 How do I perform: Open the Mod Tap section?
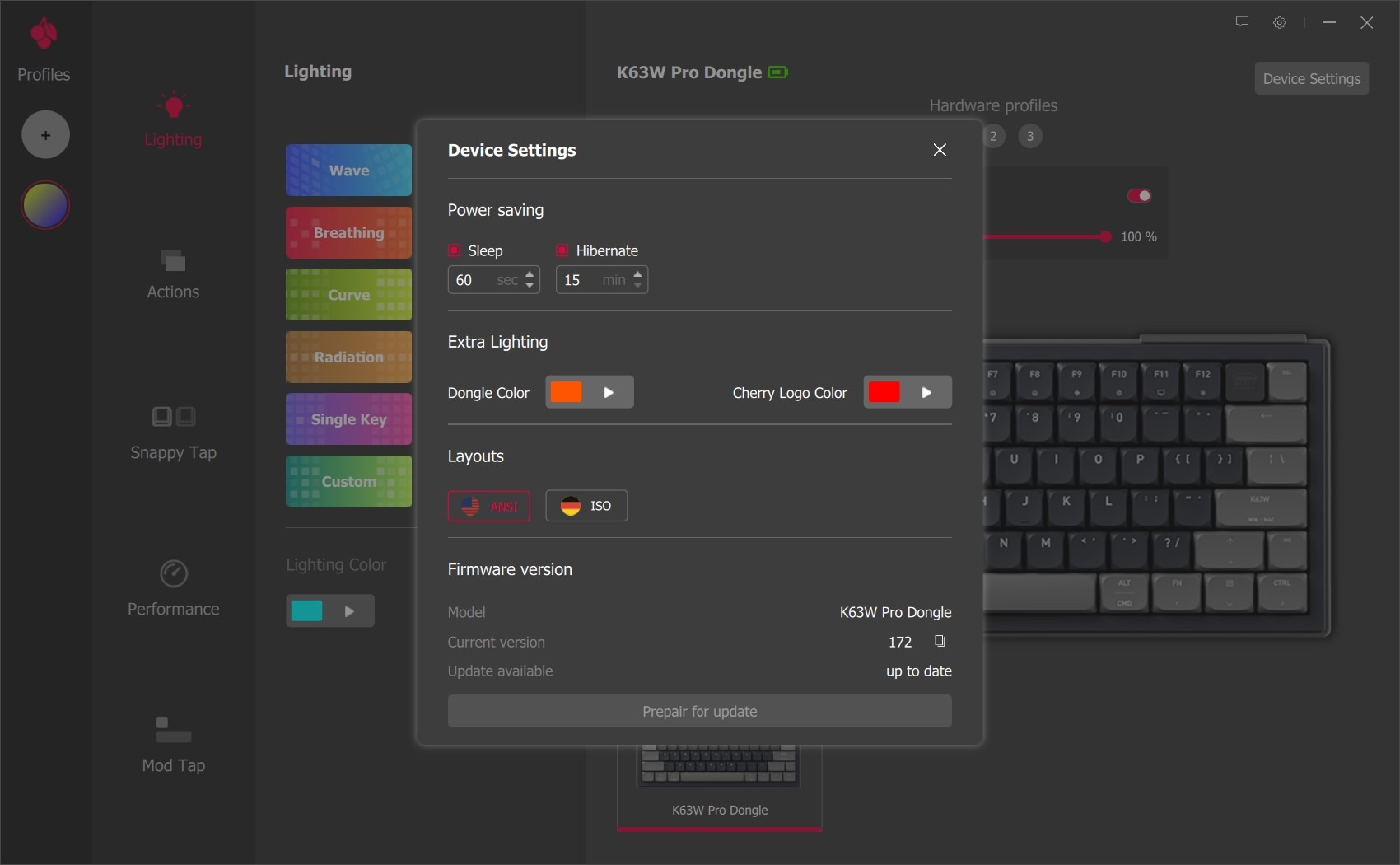pyautogui.click(x=173, y=745)
